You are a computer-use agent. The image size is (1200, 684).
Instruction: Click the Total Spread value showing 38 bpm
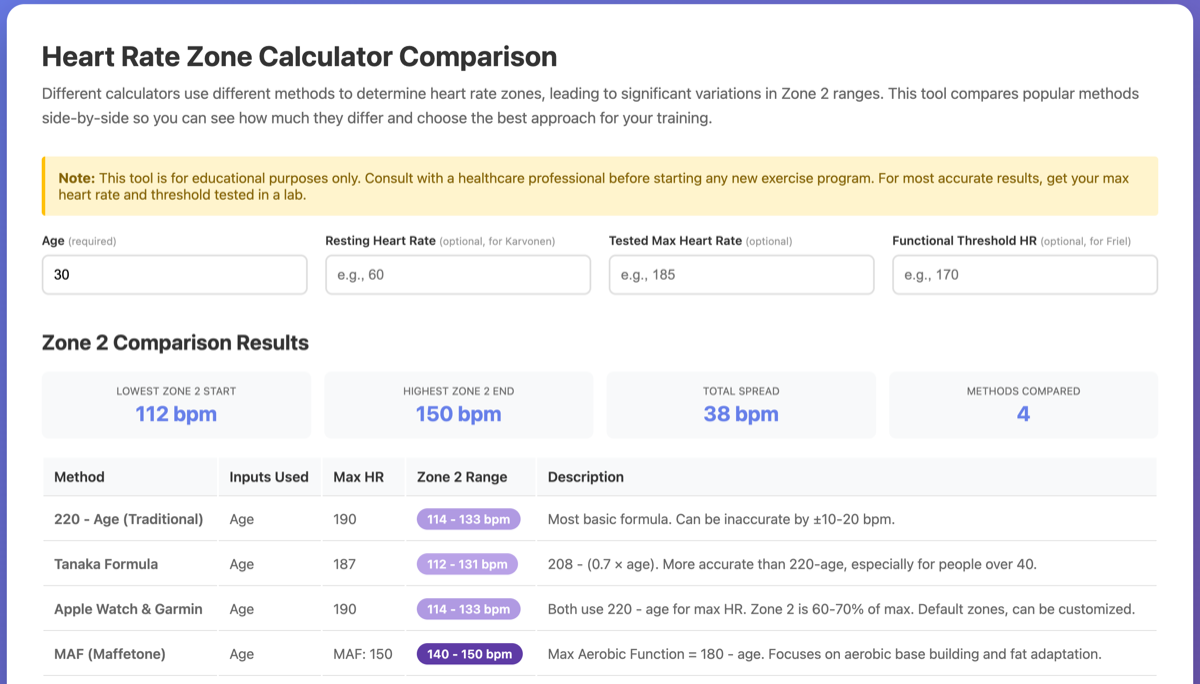coord(741,413)
